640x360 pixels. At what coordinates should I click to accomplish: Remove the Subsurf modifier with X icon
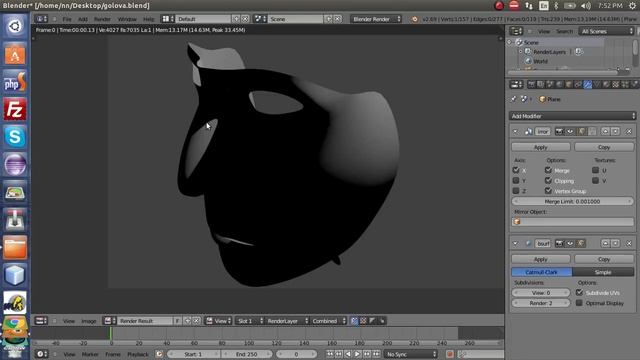pyautogui.click(x=629, y=244)
